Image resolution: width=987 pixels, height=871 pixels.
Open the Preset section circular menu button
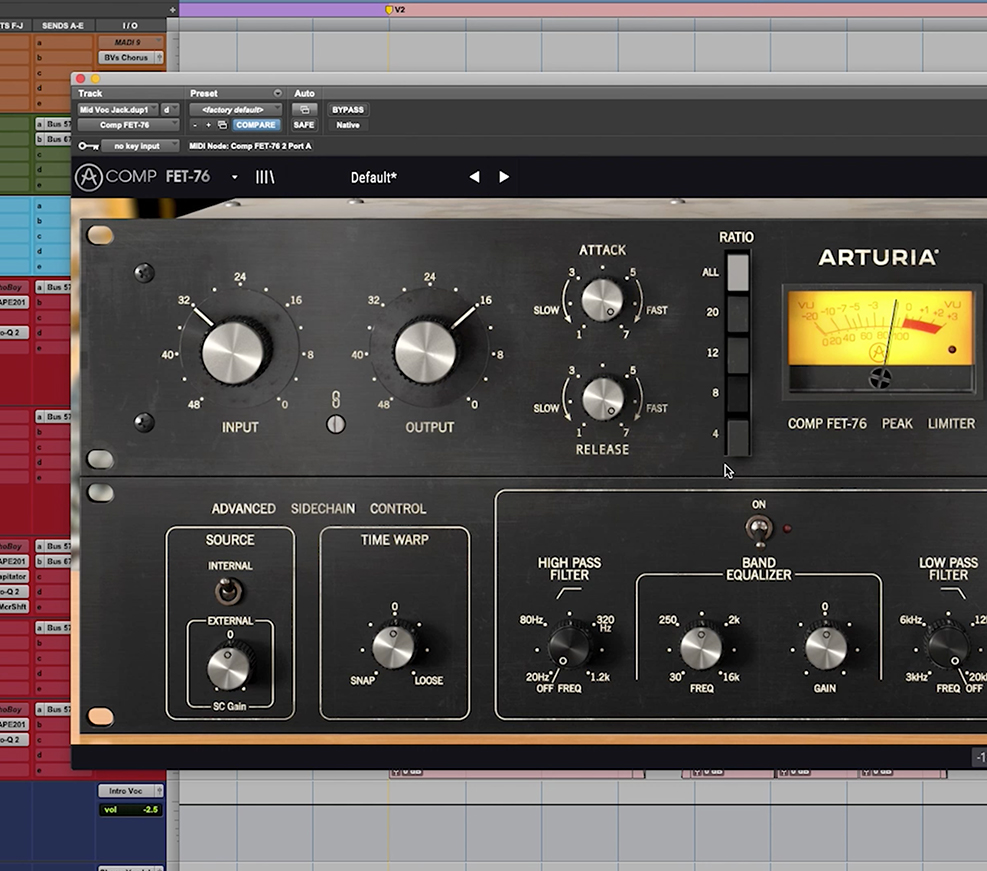click(277, 93)
